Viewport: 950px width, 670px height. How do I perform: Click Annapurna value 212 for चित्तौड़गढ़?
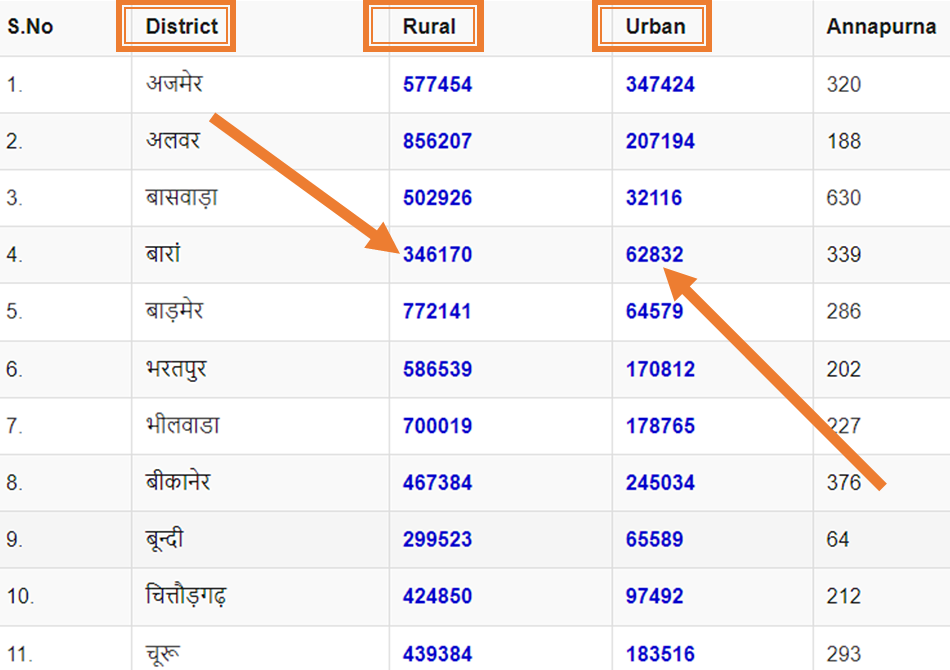(844, 596)
